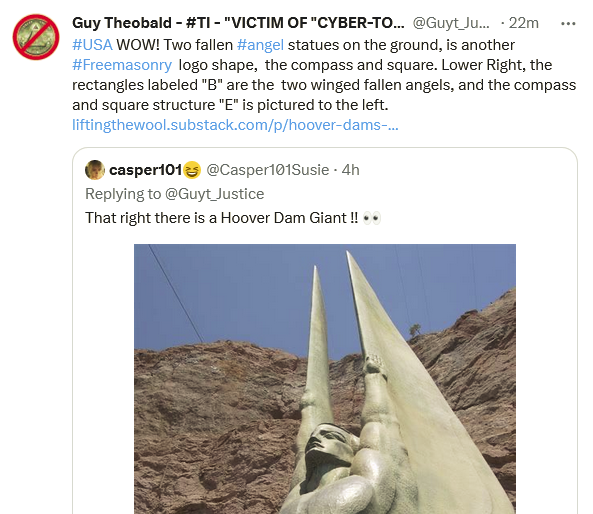Open the Hoover Dam statue photo
This screenshot has width=593, height=514.
(x=325, y=379)
